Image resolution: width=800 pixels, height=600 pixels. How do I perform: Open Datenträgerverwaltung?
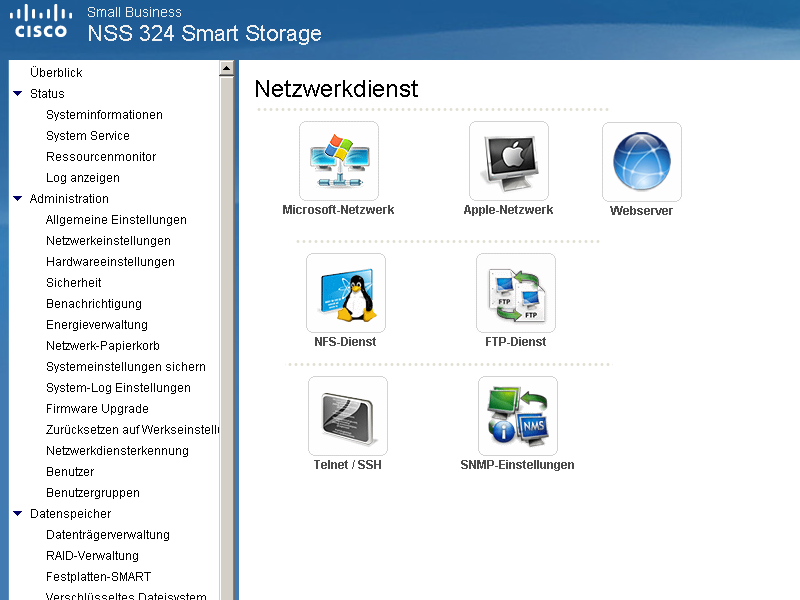[108, 535]
